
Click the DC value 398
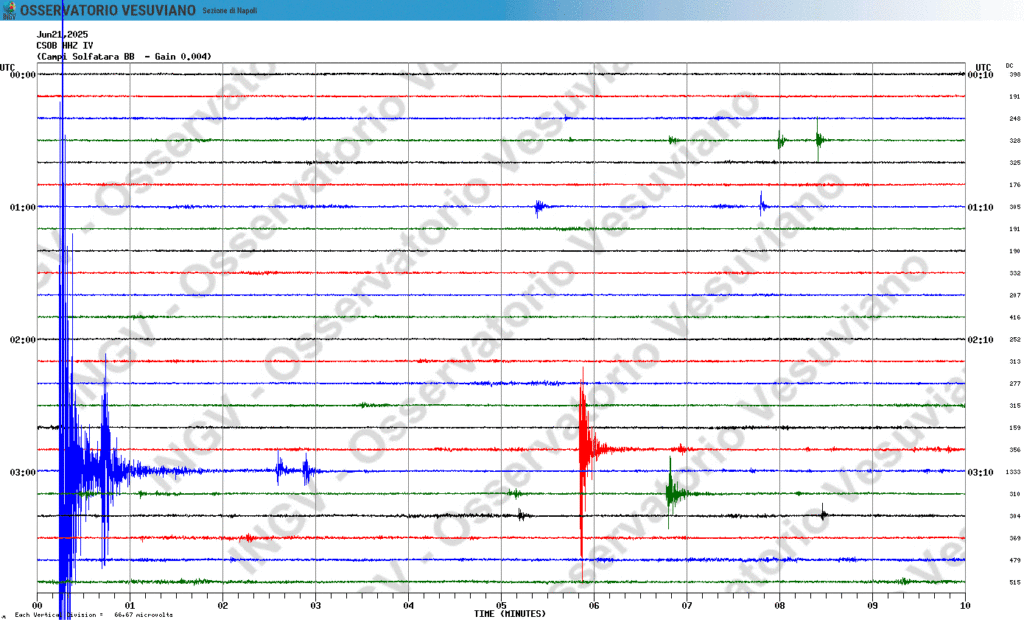1015,74
